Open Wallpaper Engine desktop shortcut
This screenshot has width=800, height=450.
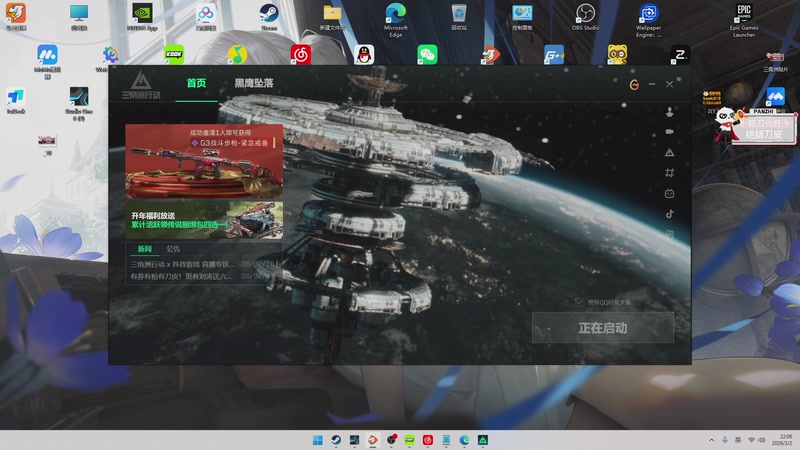tap(648, 20)
